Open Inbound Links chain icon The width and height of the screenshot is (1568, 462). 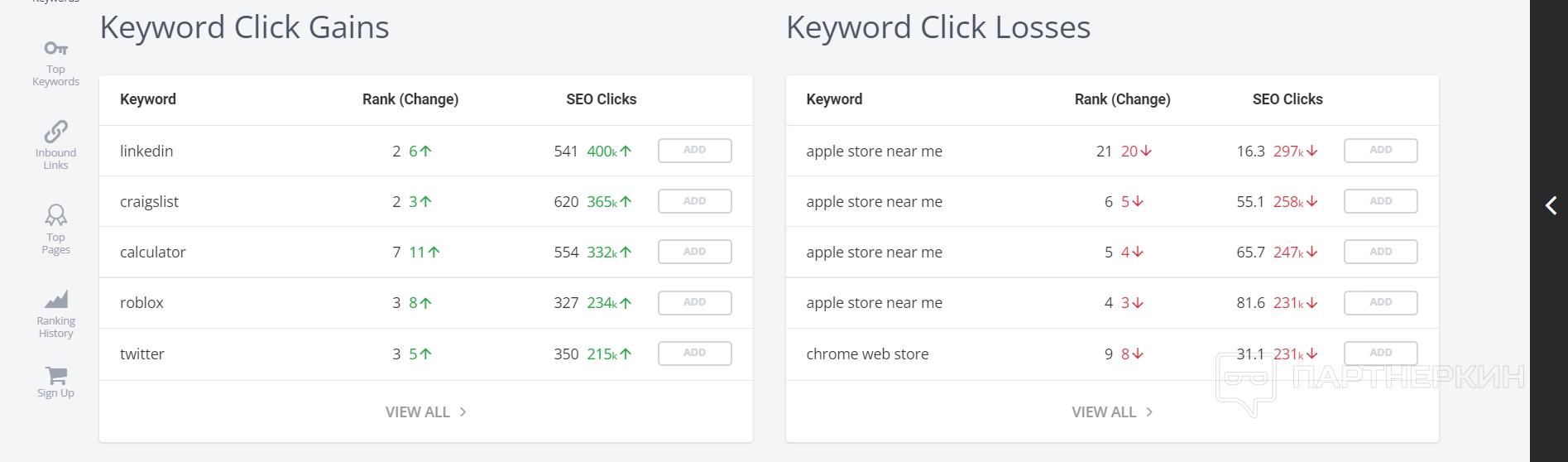pyautogui.click(x=55, y=132)
